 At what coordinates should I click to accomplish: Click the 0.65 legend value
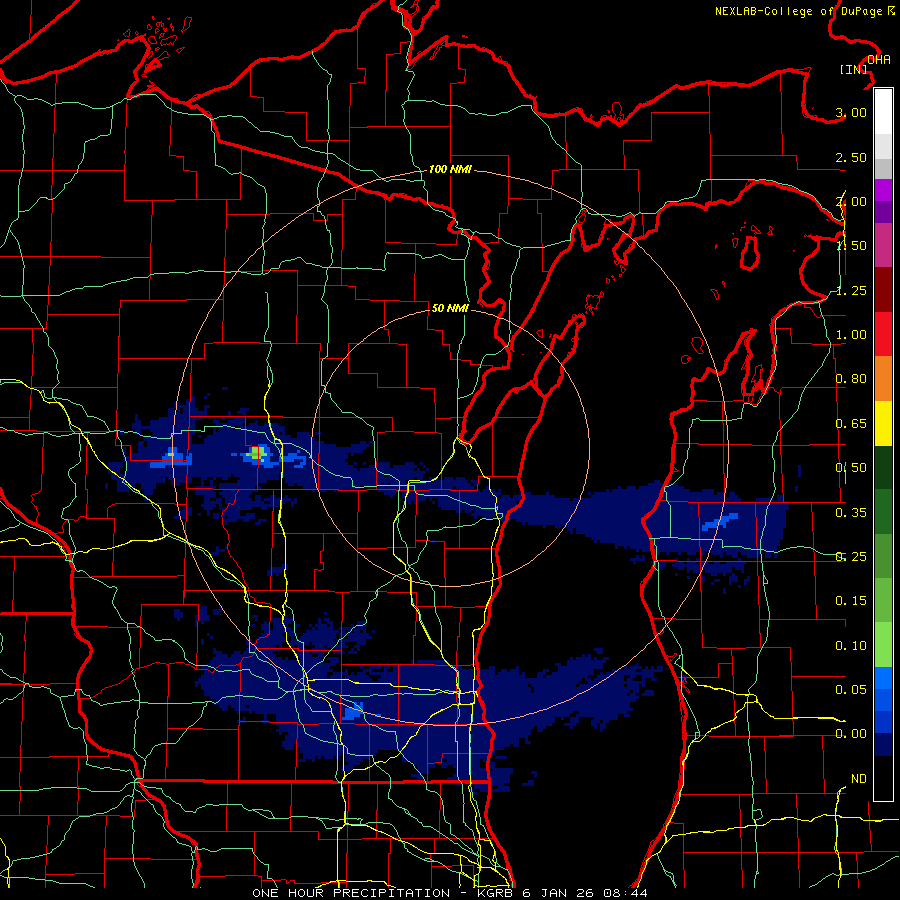pos(851,424)
